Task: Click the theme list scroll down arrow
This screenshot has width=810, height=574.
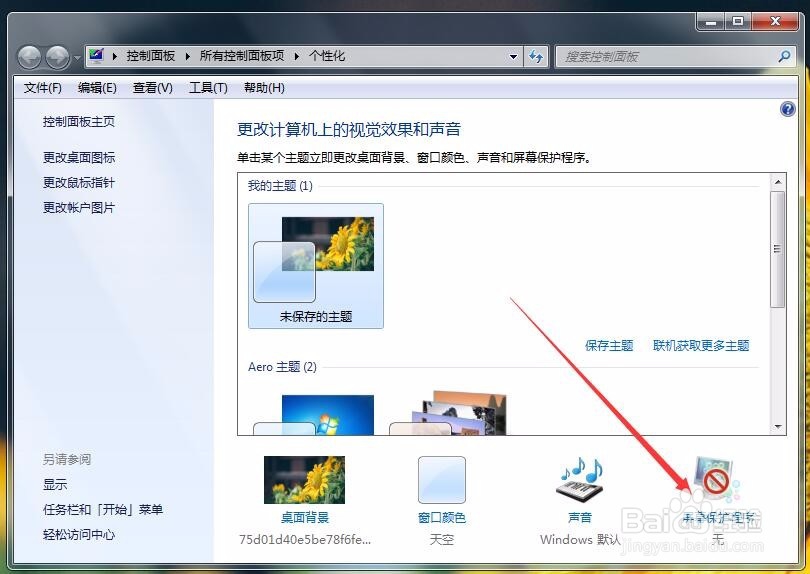Action: [x=777, y=427]
